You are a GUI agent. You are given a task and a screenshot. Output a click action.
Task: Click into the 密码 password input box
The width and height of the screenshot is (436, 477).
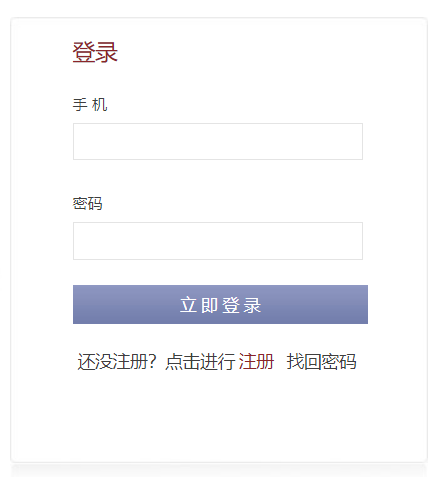tap(218, 241)
